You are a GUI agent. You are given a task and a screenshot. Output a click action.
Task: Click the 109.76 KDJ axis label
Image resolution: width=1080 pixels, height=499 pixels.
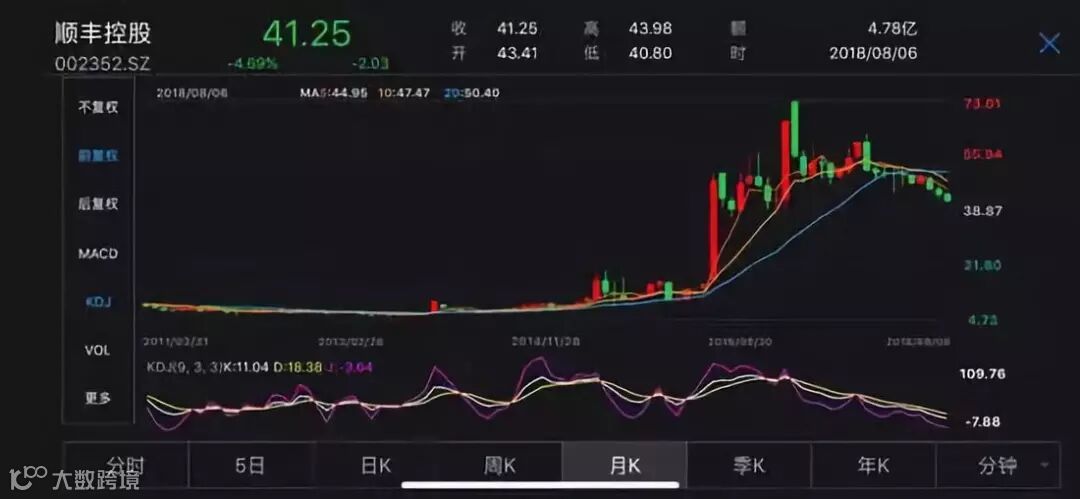tap(982, 374)
